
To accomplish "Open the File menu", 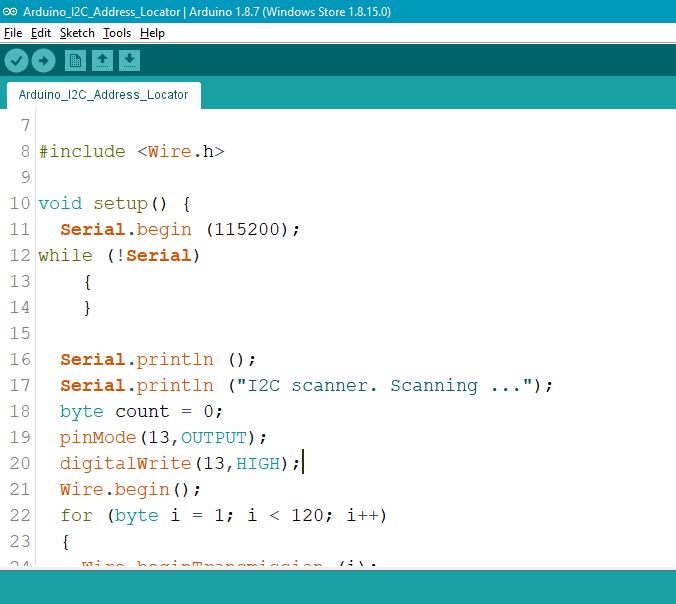I will coord(13,33).
